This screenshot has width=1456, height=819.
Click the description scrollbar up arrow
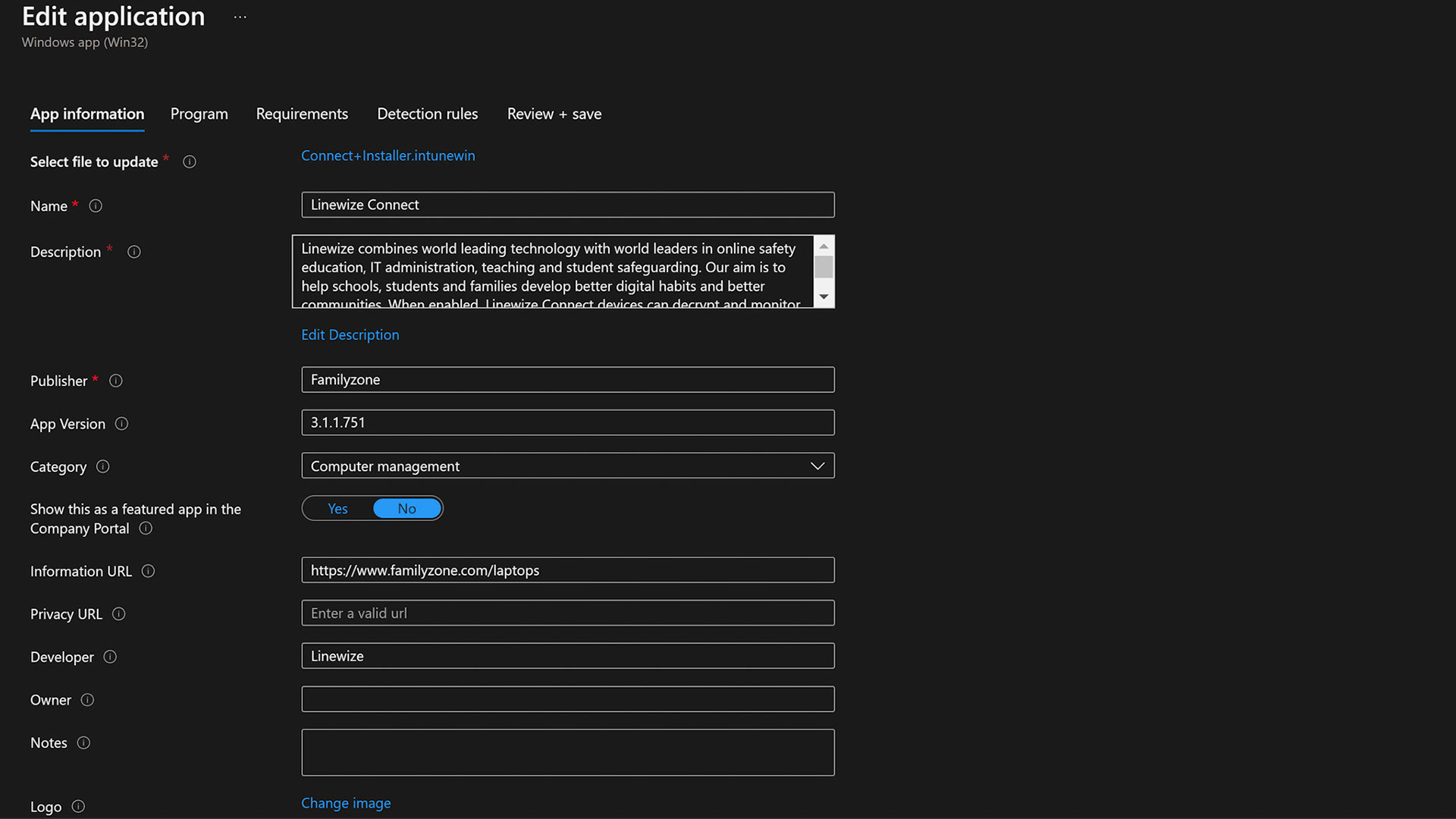tap(824, 246)
